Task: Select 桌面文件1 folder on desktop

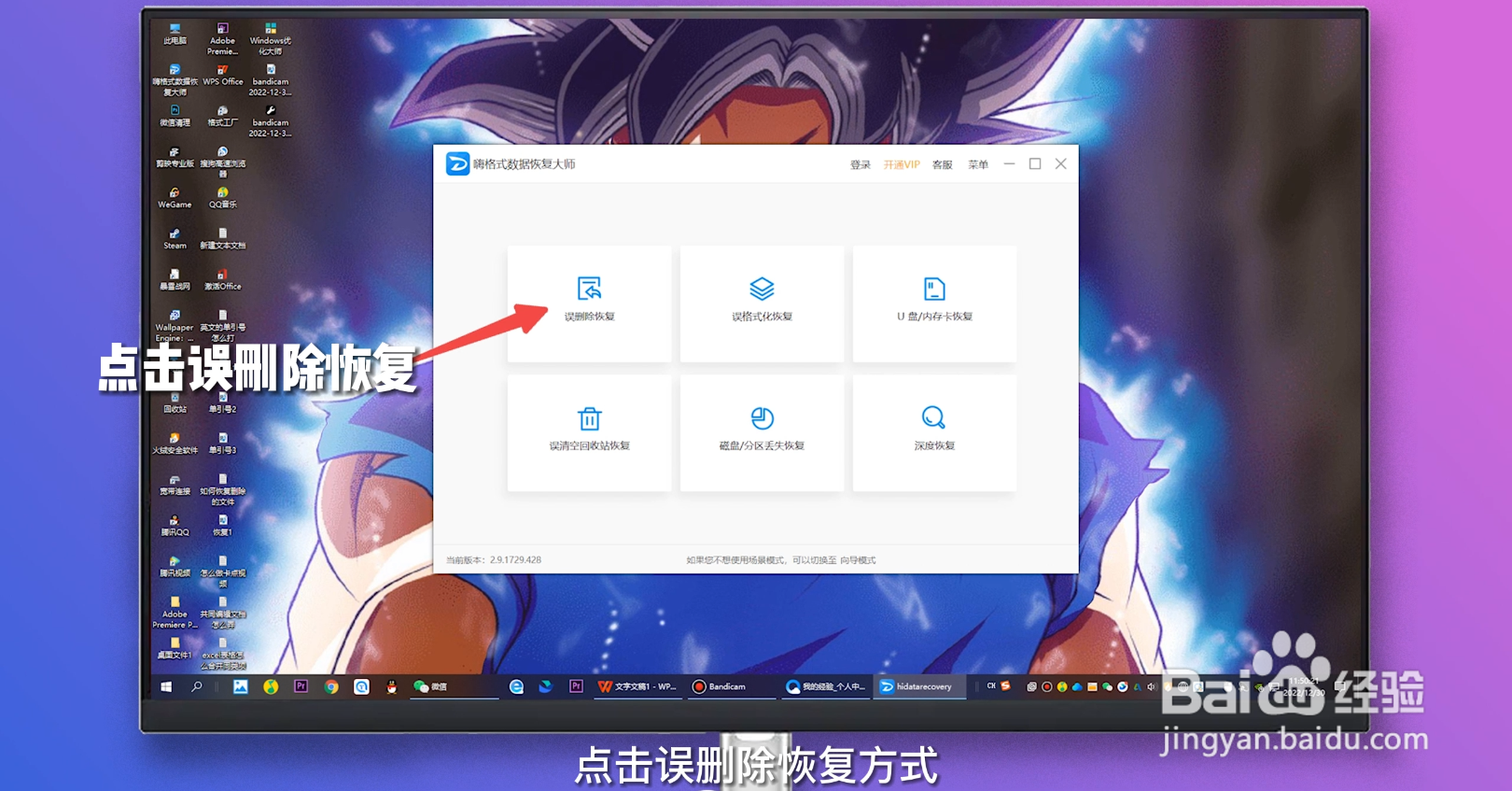Action: pyautogui.click(x=175, y=649)
